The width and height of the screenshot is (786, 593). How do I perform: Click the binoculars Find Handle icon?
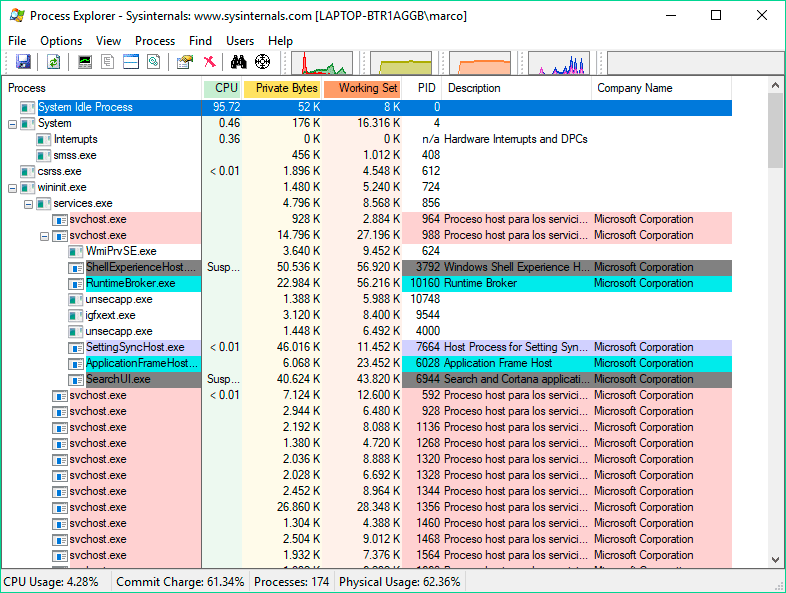[x=239, y=62]
